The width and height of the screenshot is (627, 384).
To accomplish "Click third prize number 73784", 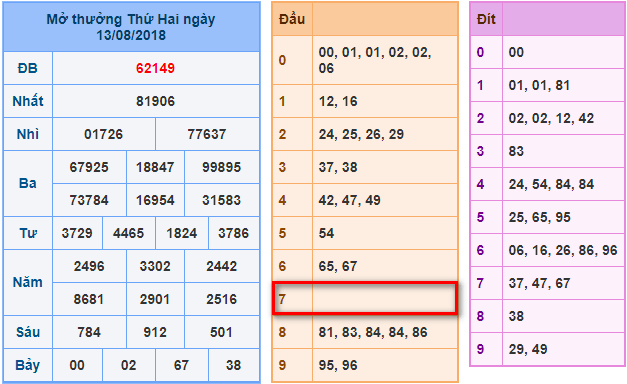I will [89, 200].
